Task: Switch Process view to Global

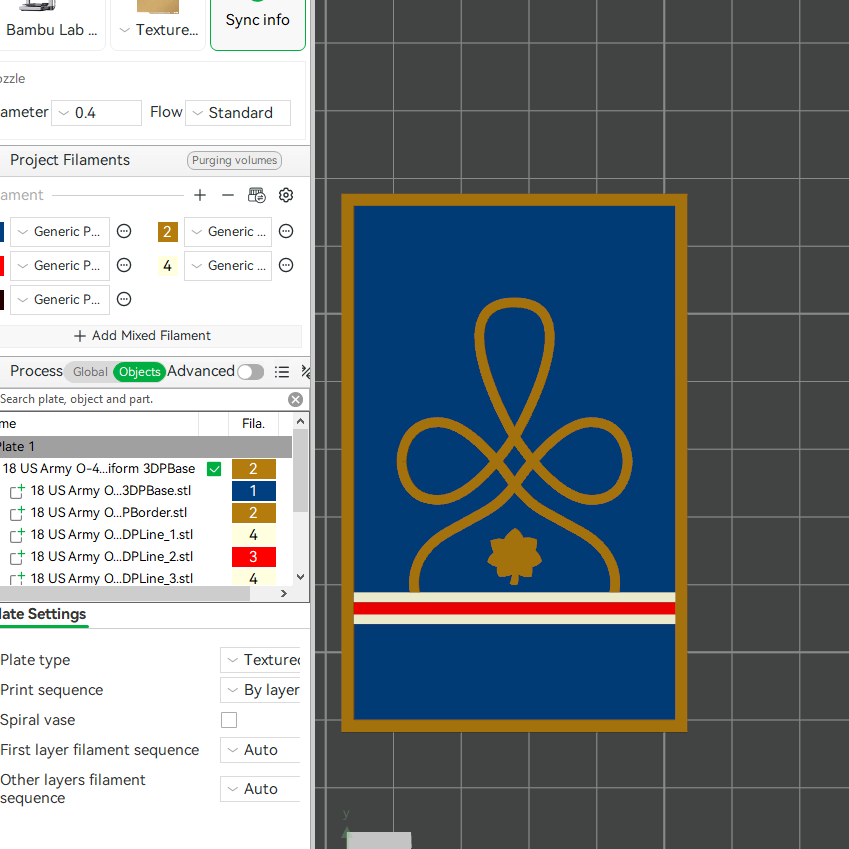Action: pos(90,372)
